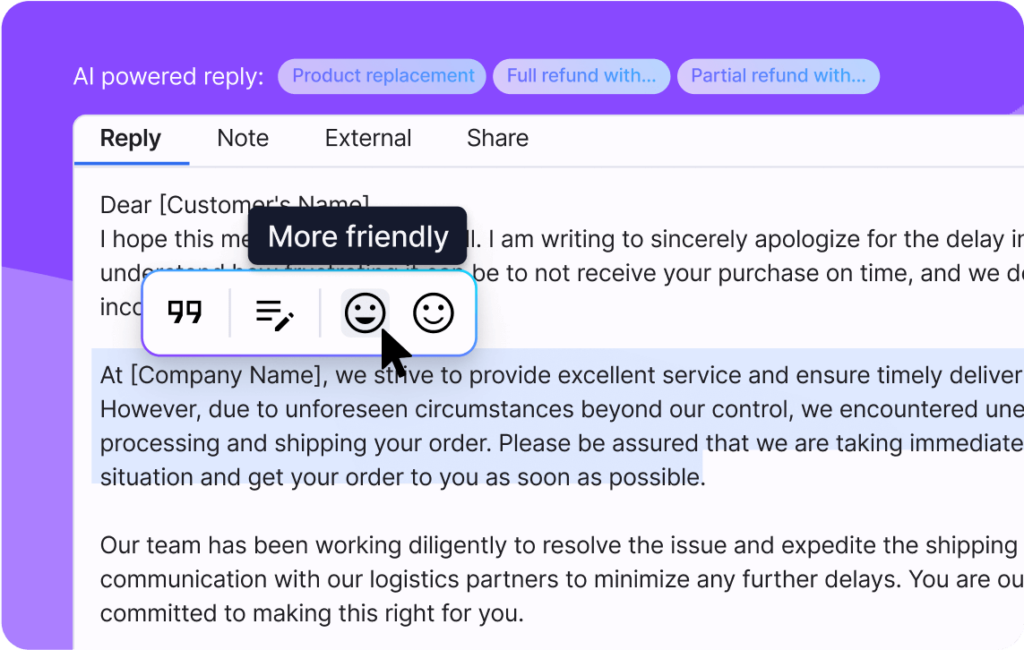Open the Share tab
The width and height of the screenshot is (1024, 650).
[x=498, y=138]
